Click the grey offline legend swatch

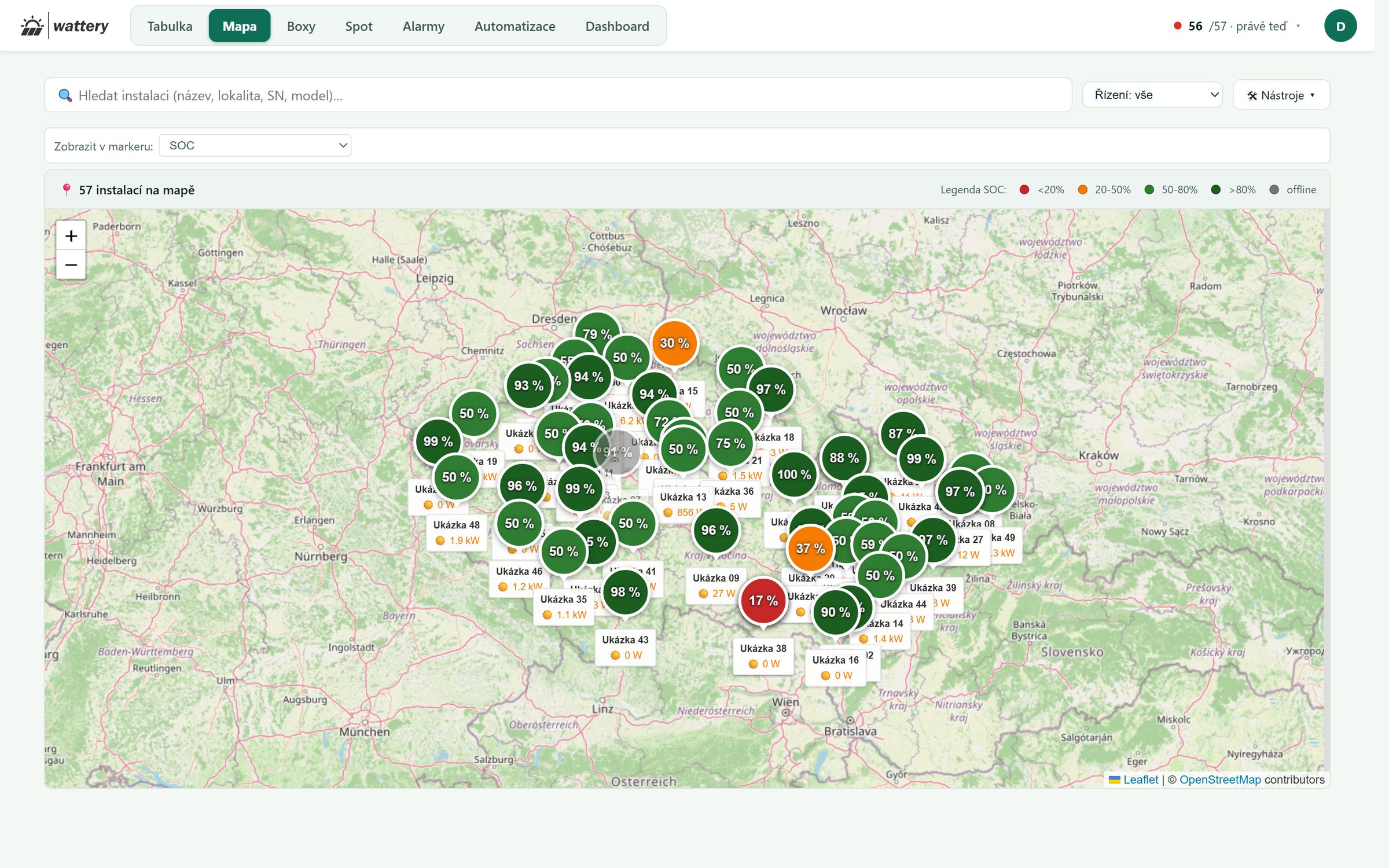click(x=1274, y=190)
